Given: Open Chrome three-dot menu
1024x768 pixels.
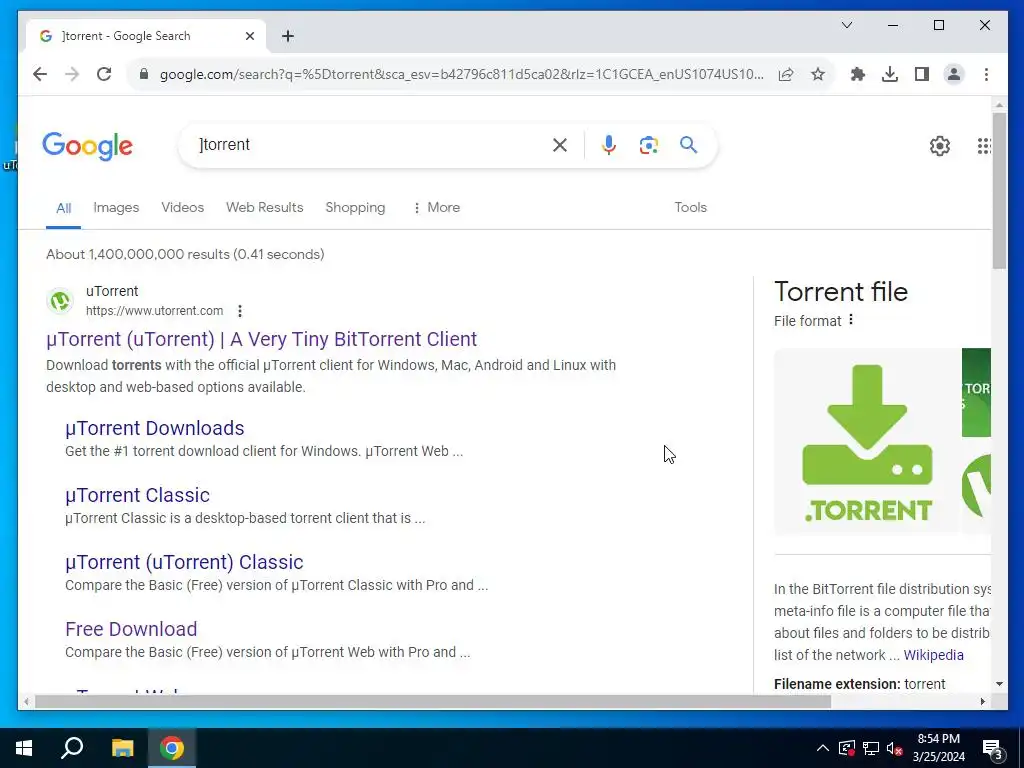Looking at the screenshot, I should click(x=986, y=74).
